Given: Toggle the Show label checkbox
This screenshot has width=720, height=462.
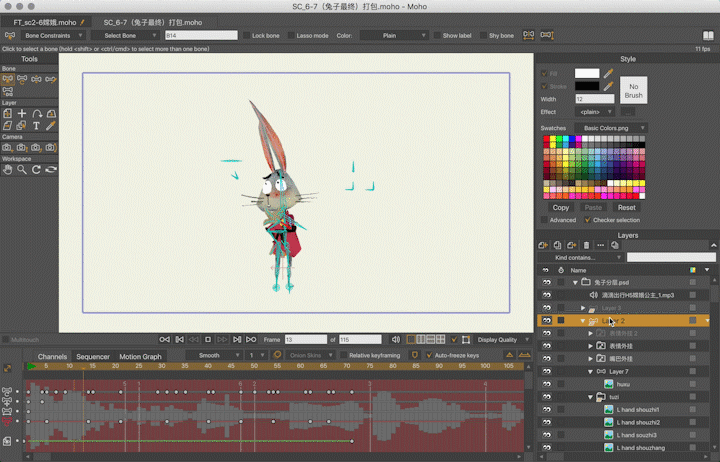Looking at the screenshot, I should click(x=437, y=35).
